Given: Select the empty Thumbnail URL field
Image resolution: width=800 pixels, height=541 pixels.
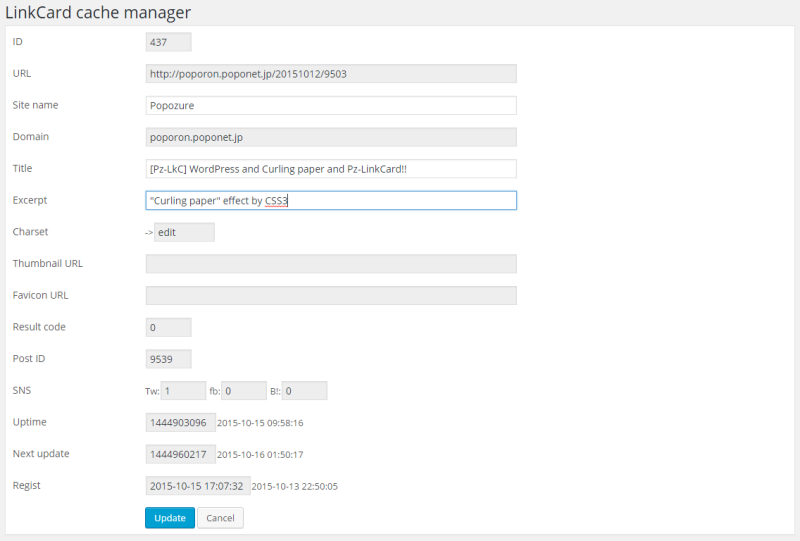Looking at the screenshot, I should 331,264.
